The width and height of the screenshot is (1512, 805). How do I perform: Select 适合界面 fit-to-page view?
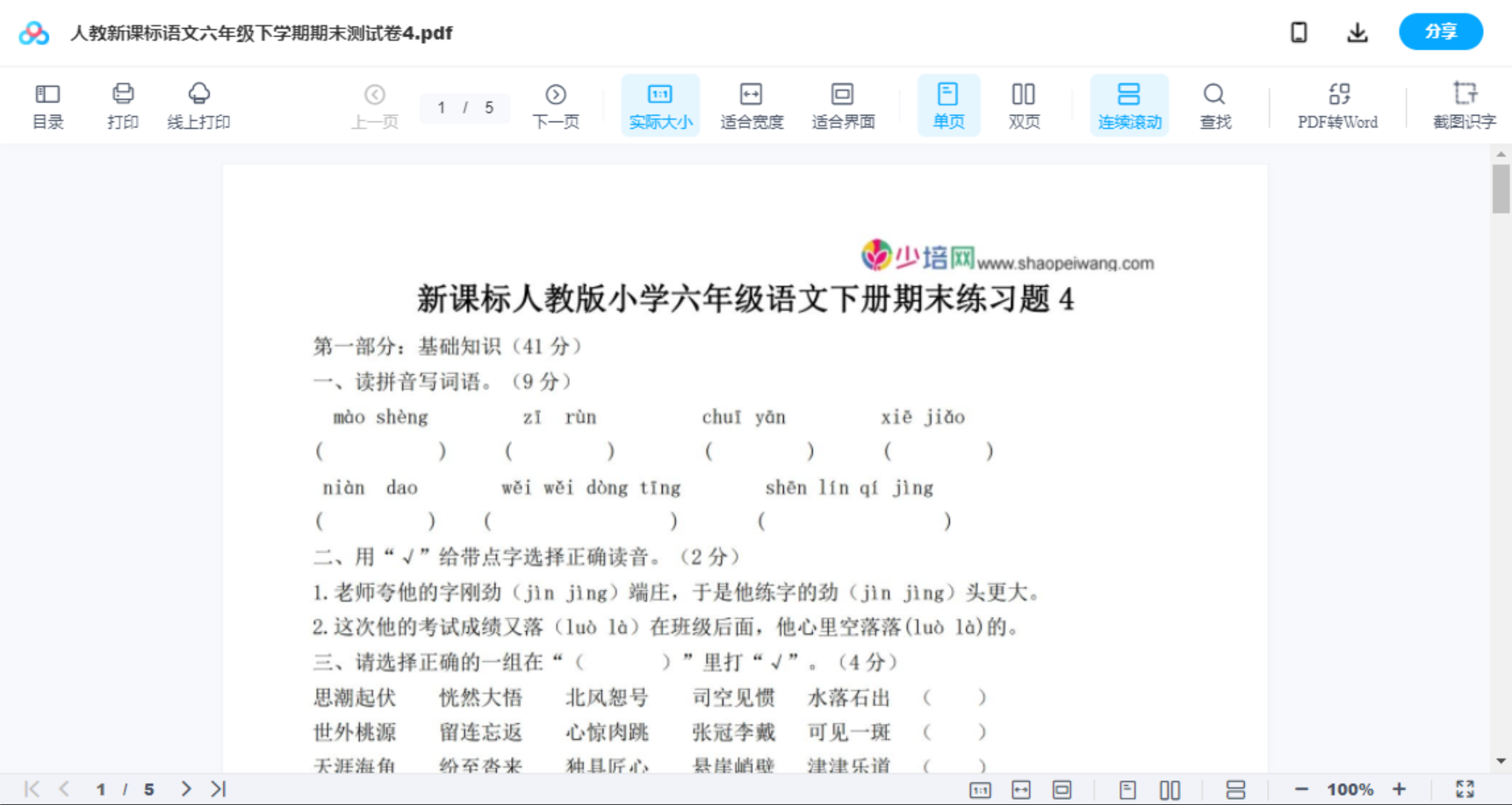tap(843, 104)
